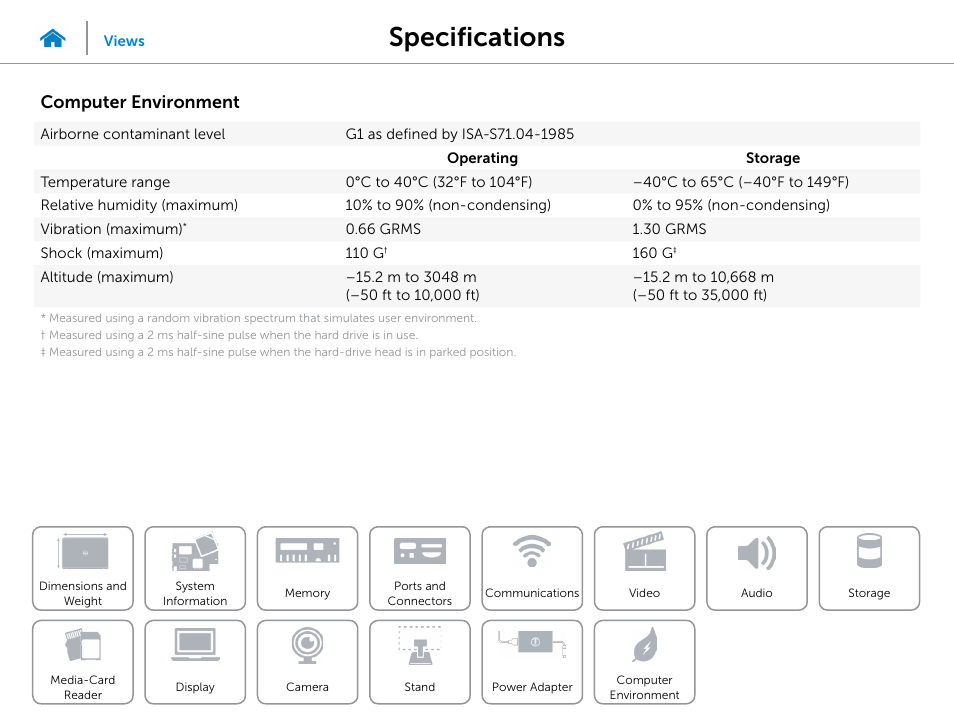Open the Communications tile
Image resolution: width=954 pixels, height=721 pixels.
point(532,568)
